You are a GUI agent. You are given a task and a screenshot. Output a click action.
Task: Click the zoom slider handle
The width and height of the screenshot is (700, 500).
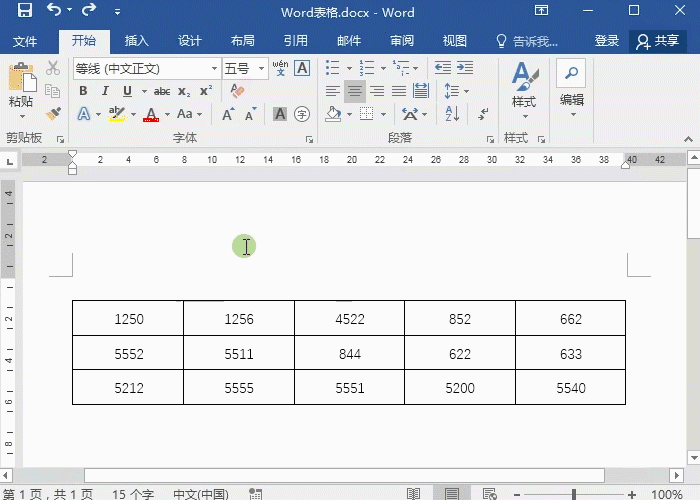(574, 494)
